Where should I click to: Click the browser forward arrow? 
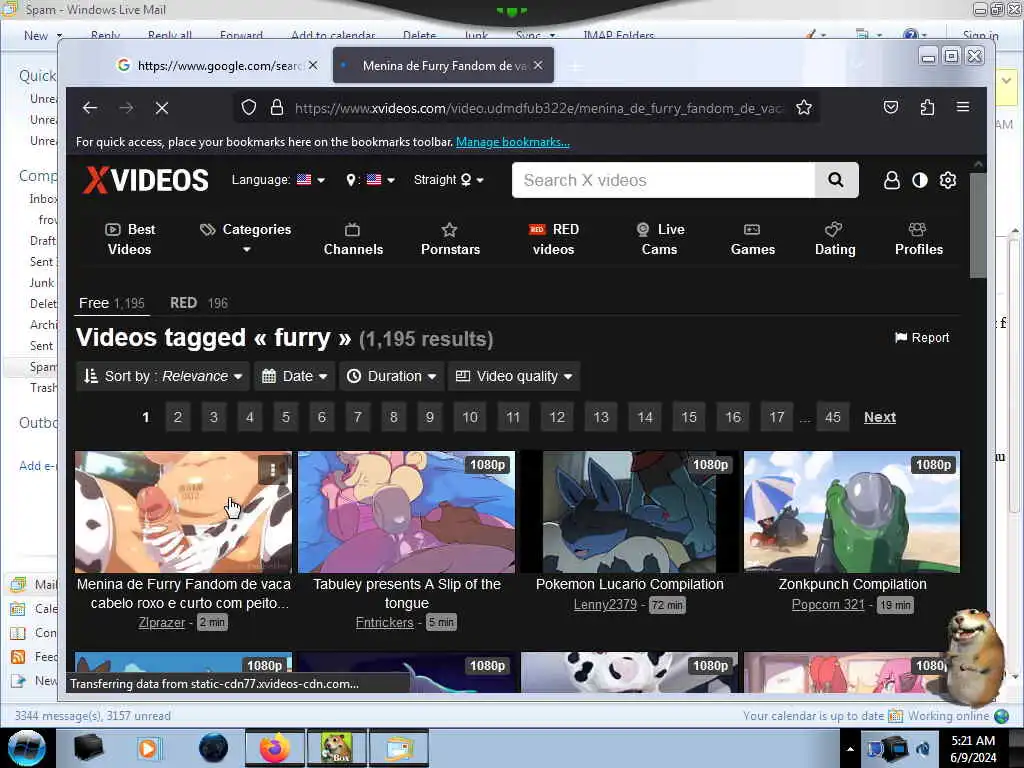tap(126, 108)
